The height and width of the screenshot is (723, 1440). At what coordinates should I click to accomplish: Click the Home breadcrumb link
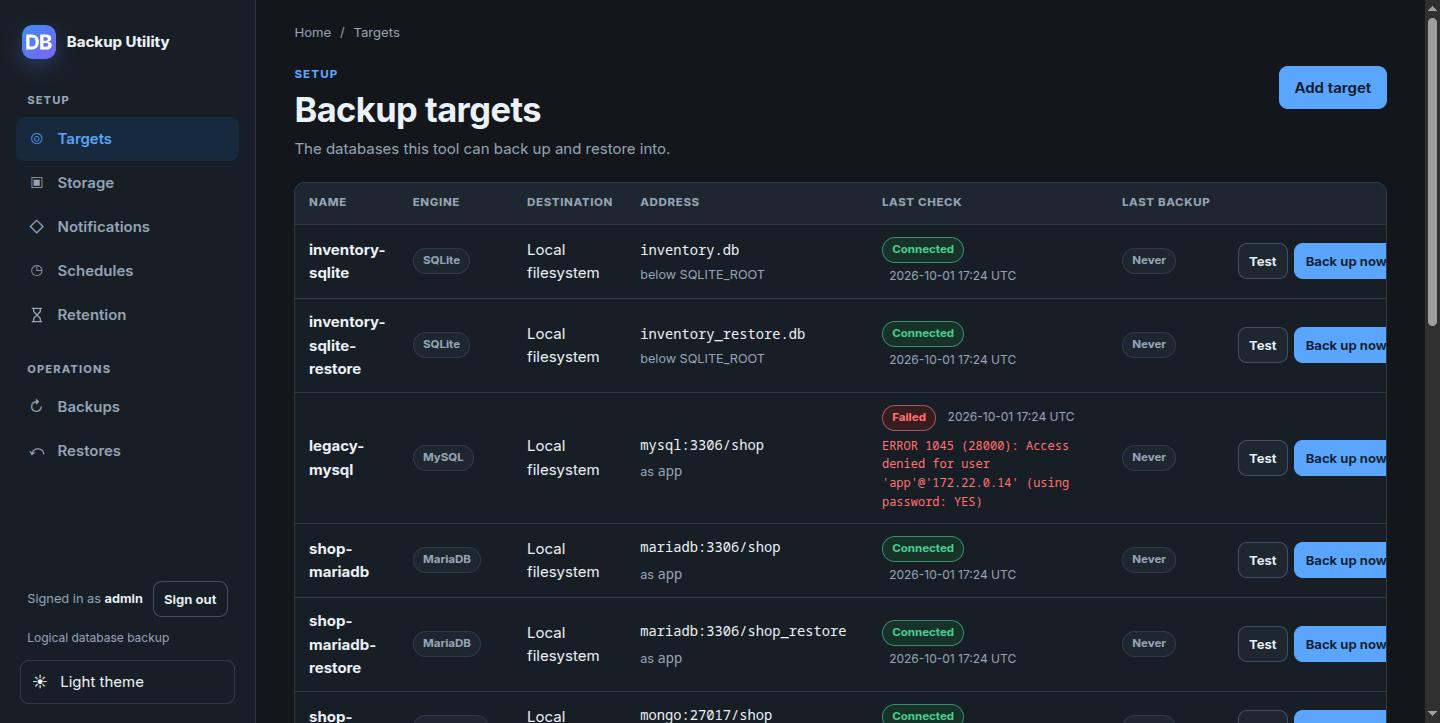coord(312,32)
